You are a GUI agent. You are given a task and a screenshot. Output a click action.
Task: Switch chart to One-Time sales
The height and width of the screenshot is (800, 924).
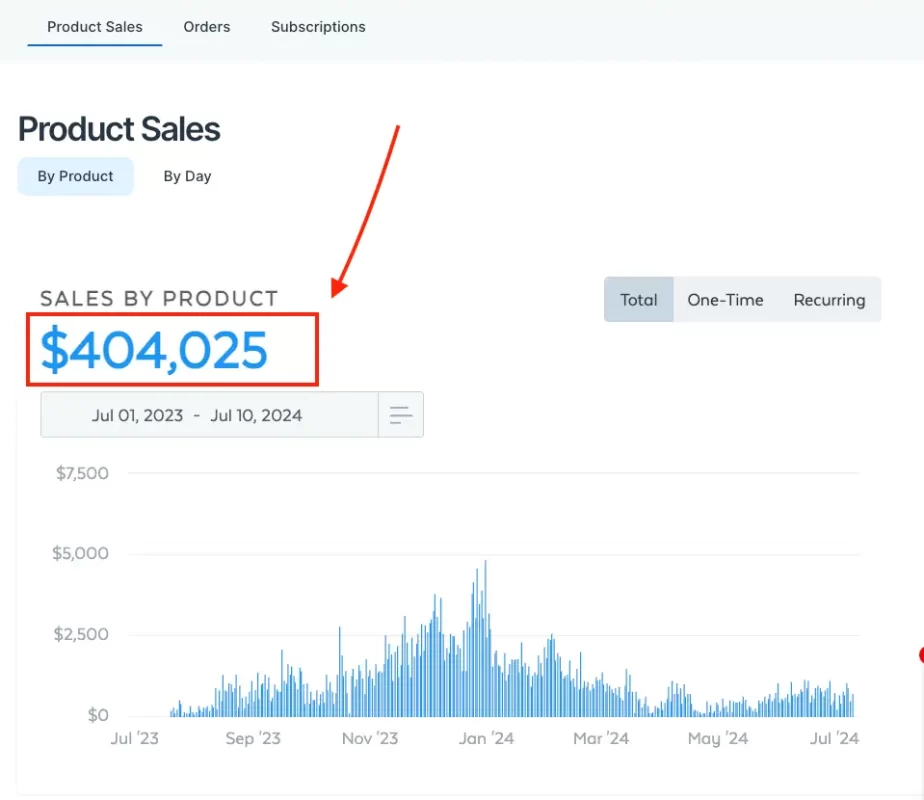pos(725,300)
